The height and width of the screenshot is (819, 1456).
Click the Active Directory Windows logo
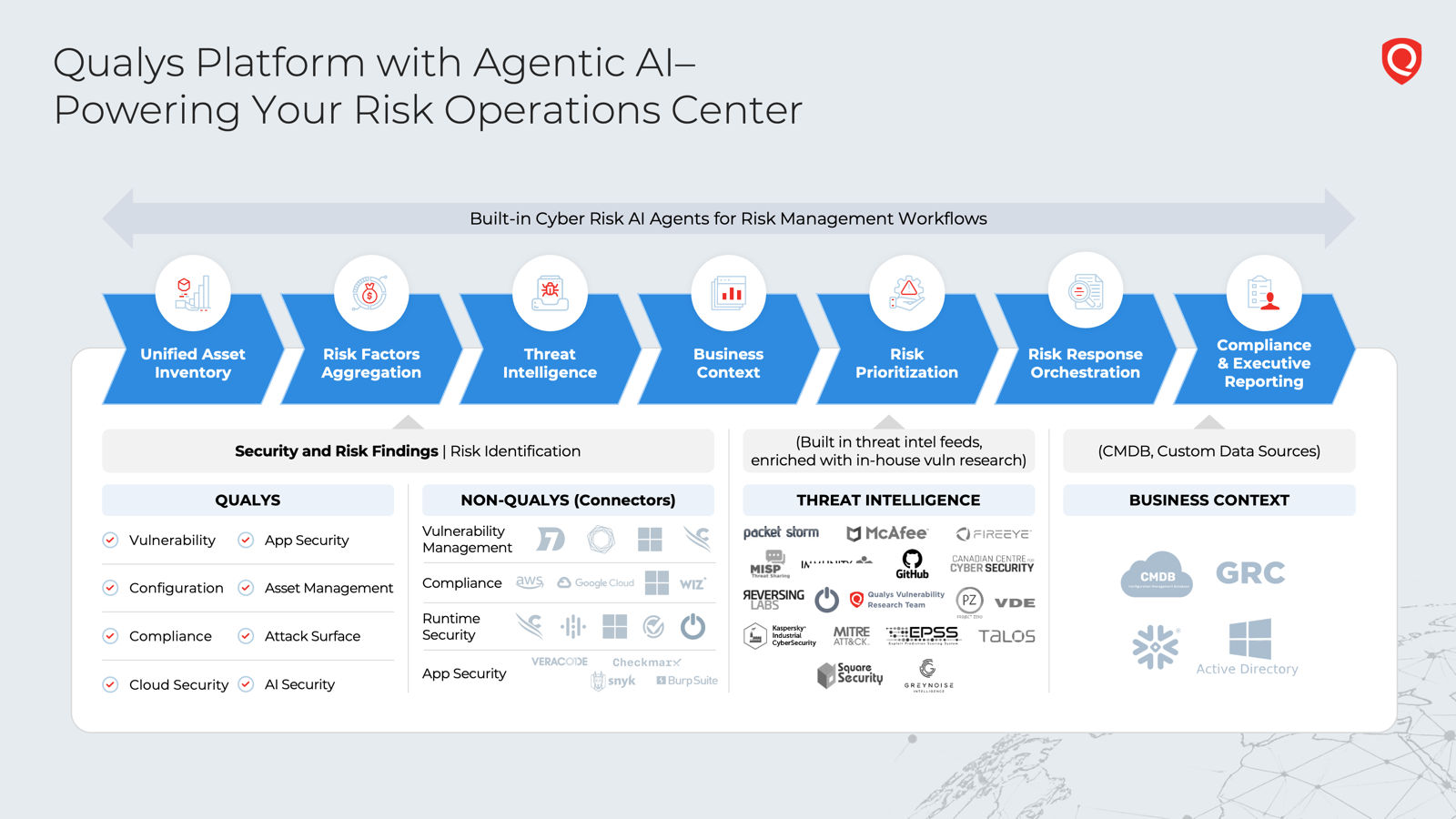coord(1249,638)
